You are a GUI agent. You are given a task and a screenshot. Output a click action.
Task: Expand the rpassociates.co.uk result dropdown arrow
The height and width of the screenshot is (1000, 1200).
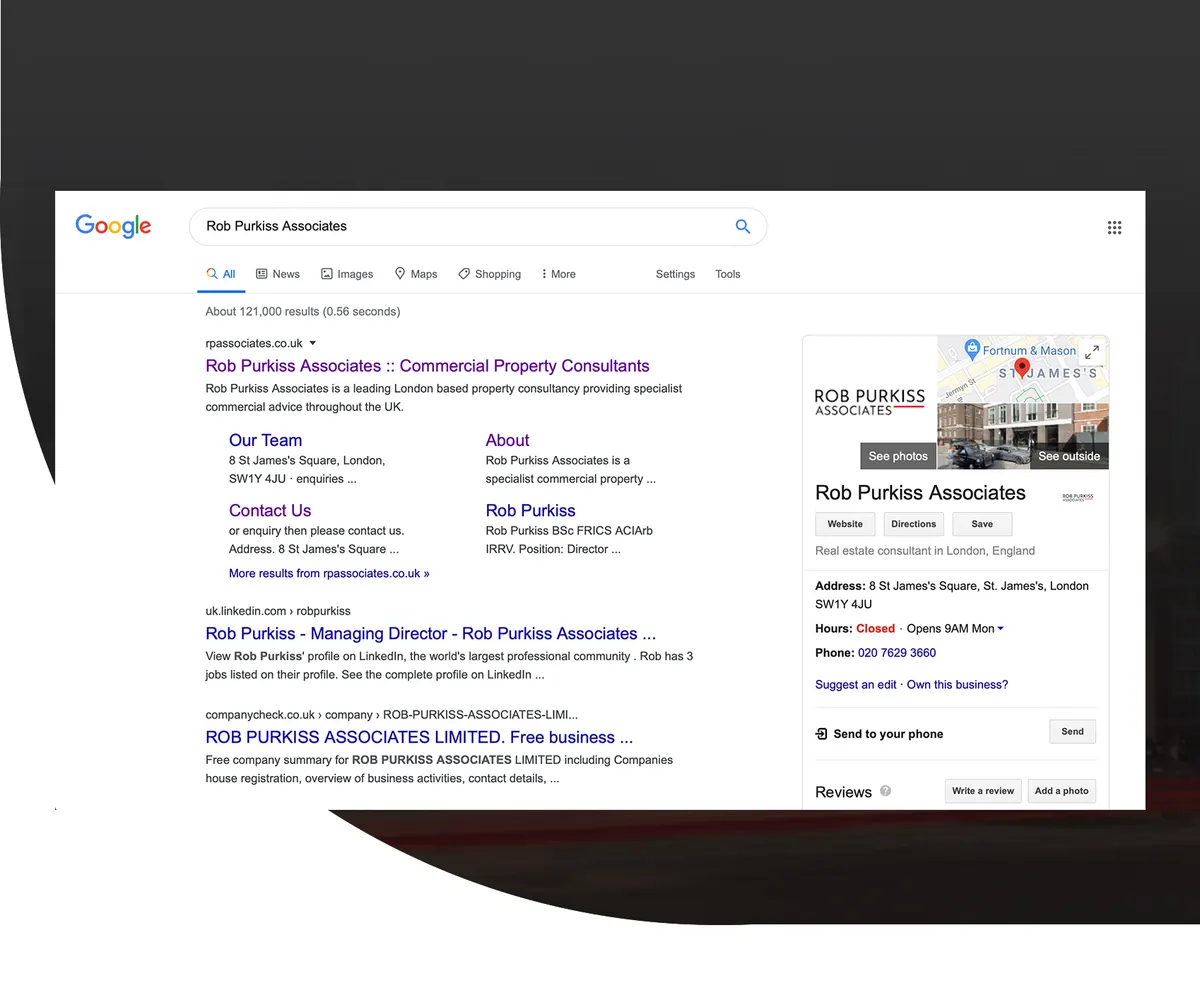[313, 343]
